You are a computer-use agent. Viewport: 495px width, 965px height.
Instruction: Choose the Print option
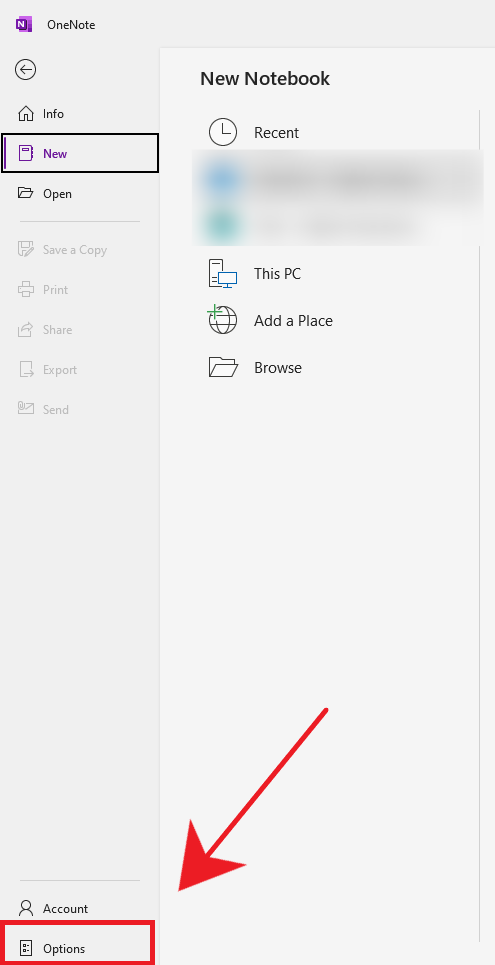coord(79,290)
